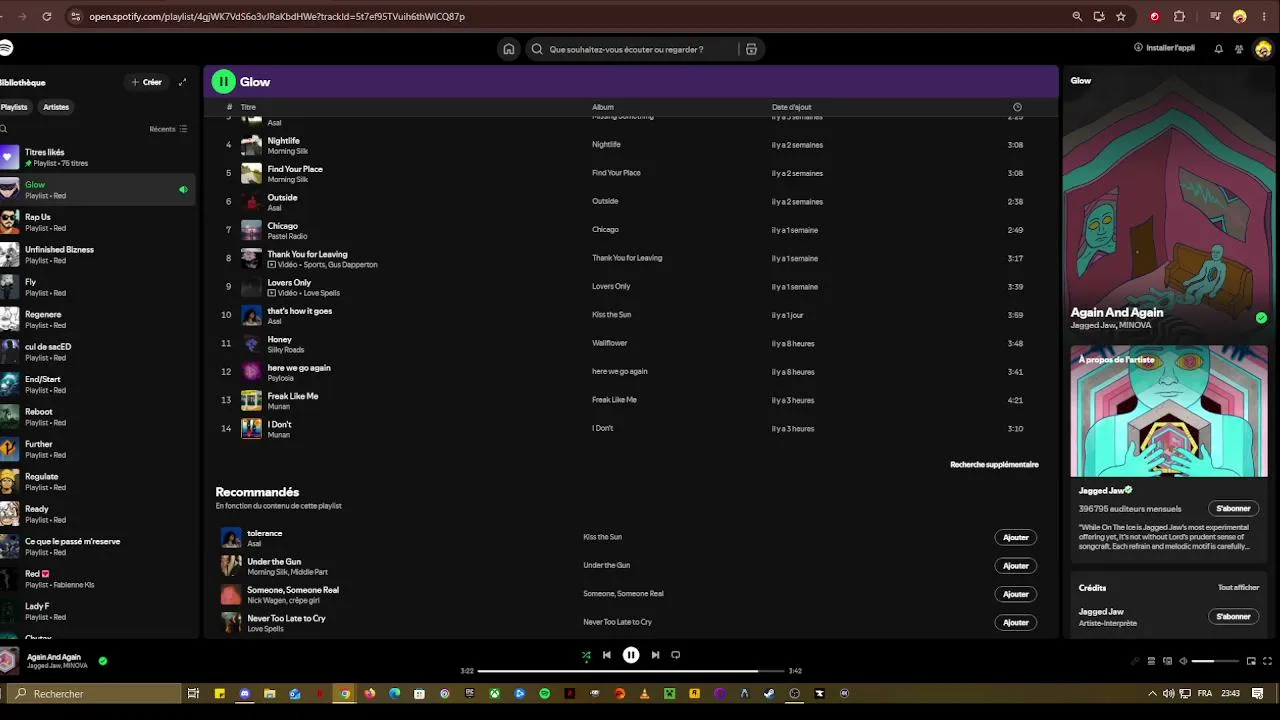Toggle liked check next to Again And Again in player bar
Image resolution: width=1280 pixels, height=720 pixels.
(103, 661)
